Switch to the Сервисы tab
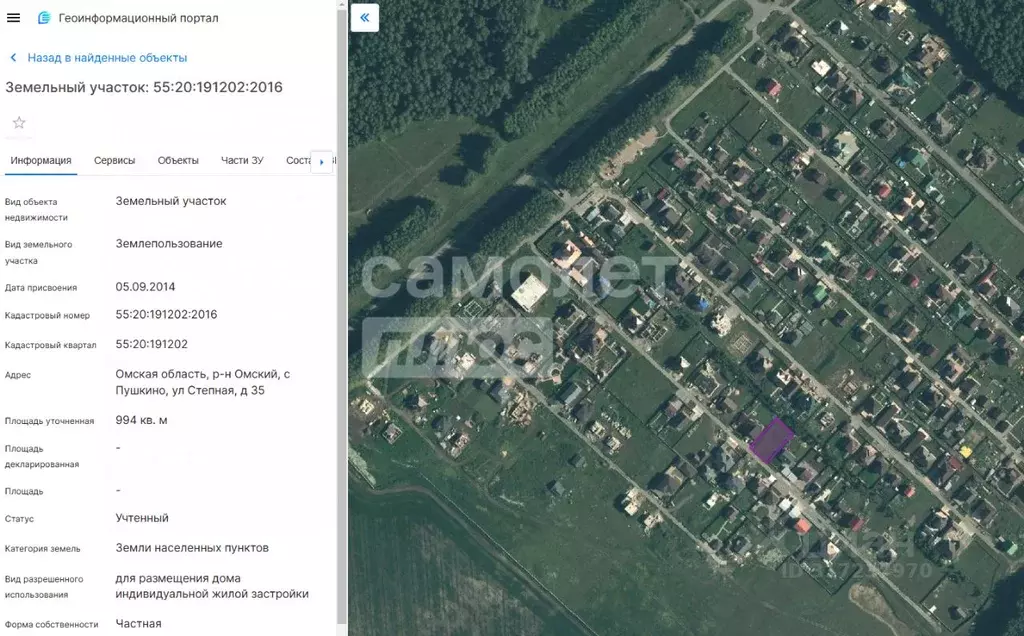This screenshot has width=1024, height=636. point(114,161)
